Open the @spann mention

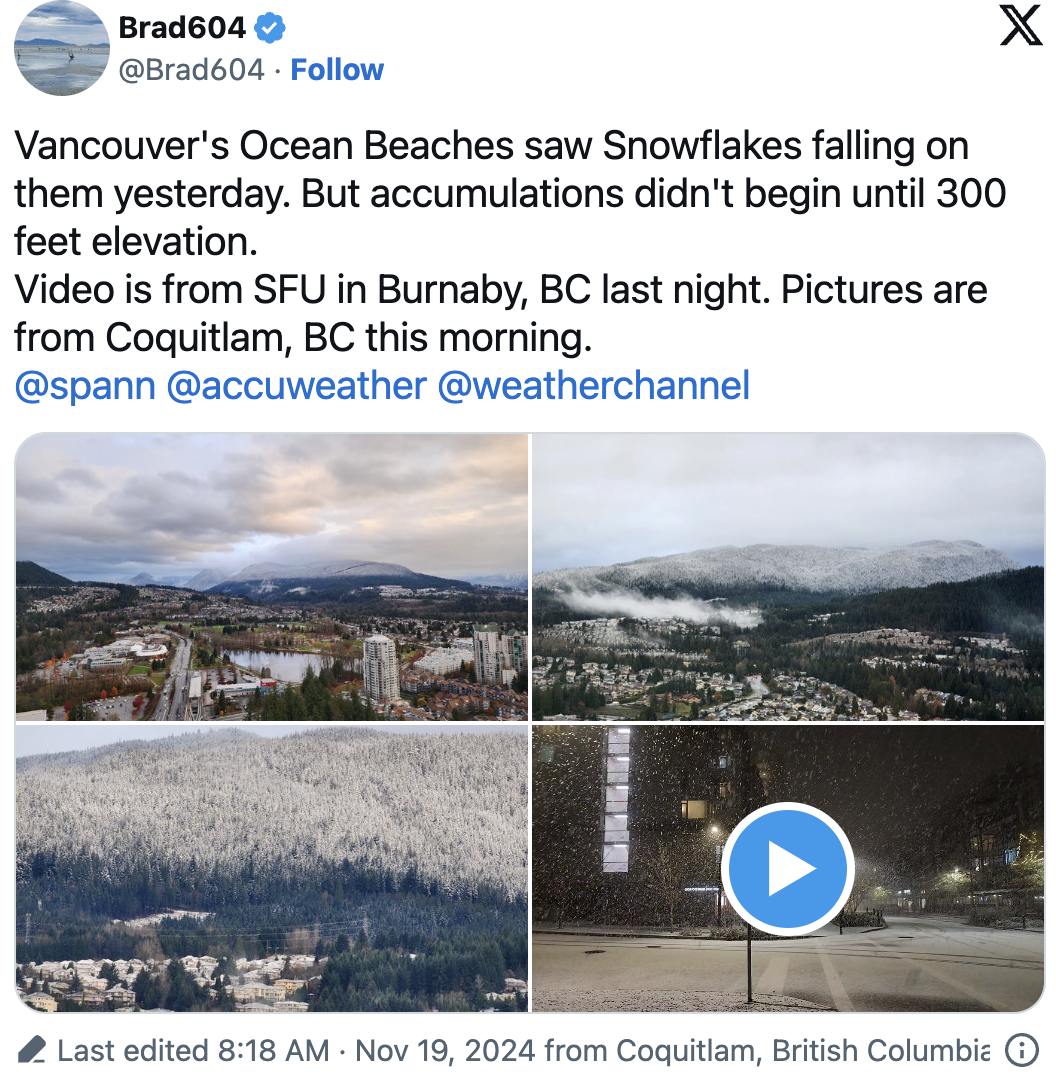(x=84, y=385)
